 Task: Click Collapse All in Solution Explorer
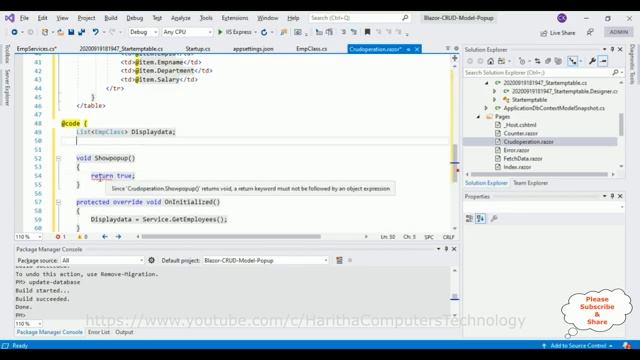(548, 61)
